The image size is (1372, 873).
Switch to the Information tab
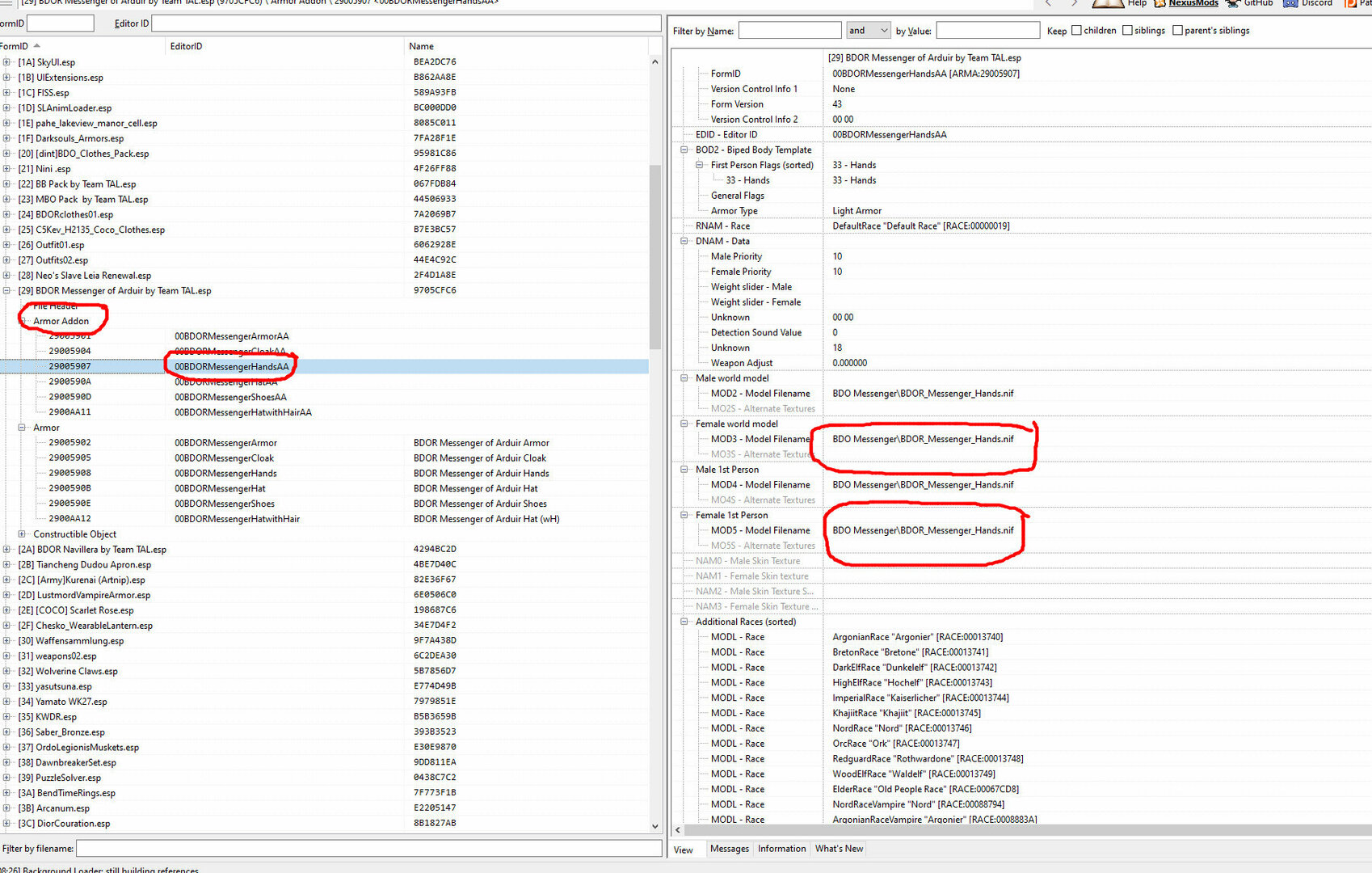tap(781, 849)
